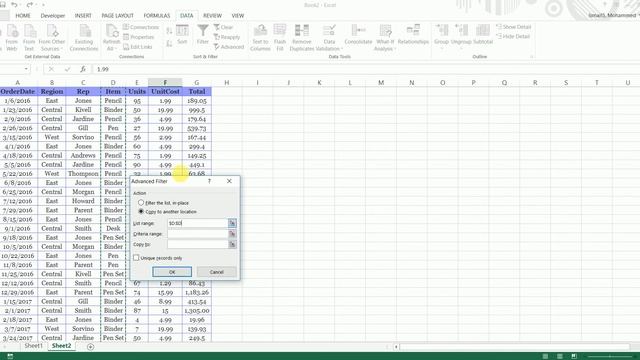Open the Sort dialog icon
Viewport: 640px width, 360px height.
[x=182, y=35]
